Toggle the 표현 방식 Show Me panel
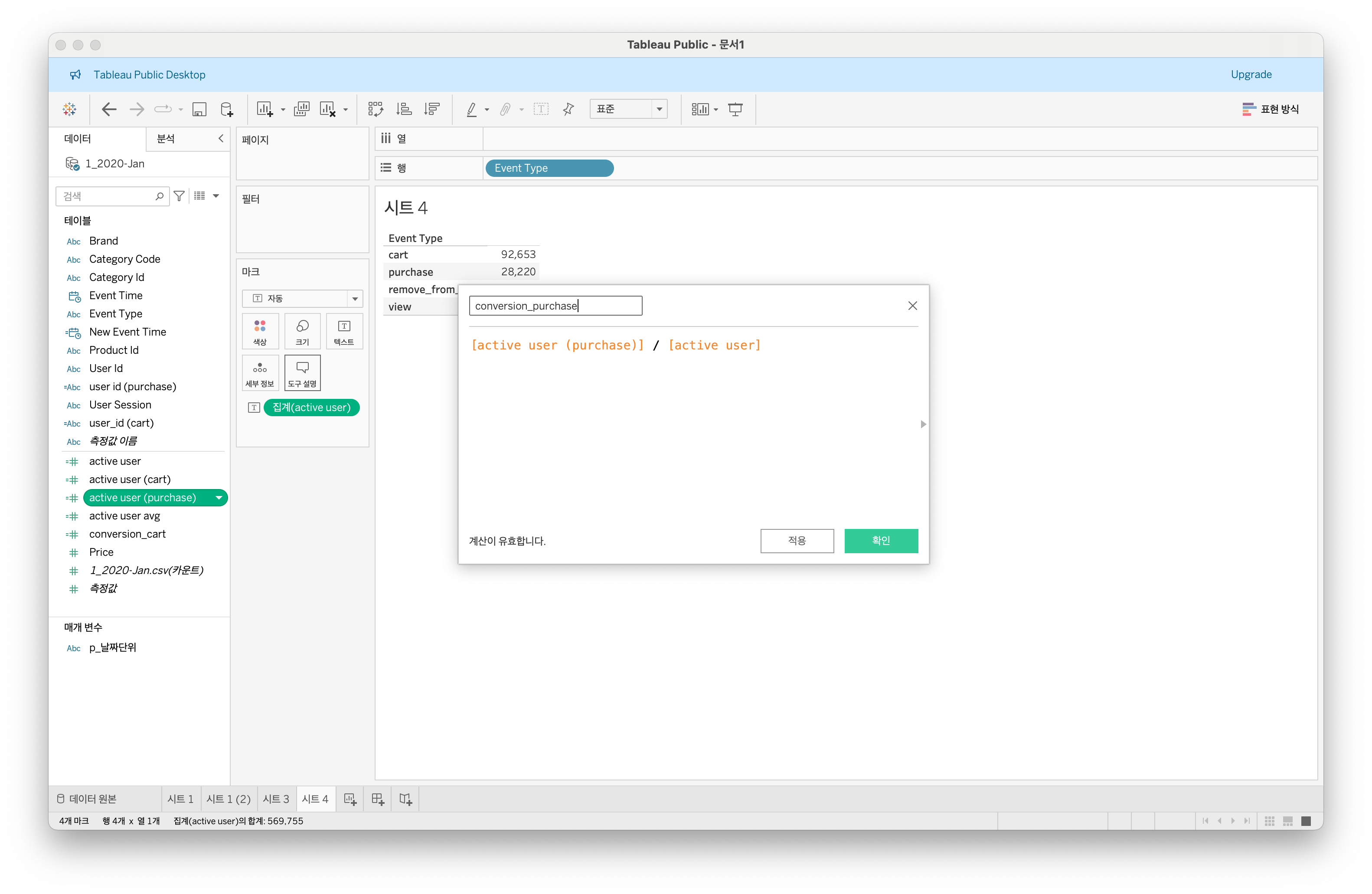Screen dimensions: 1372x894 [1271, 109]
